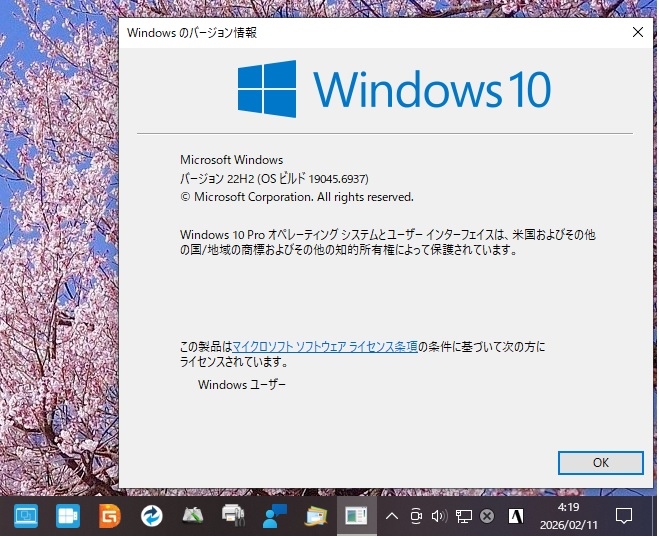Open the printer tools app on taskbar
This screenshot has height=539, width=659.
point(234,517)
